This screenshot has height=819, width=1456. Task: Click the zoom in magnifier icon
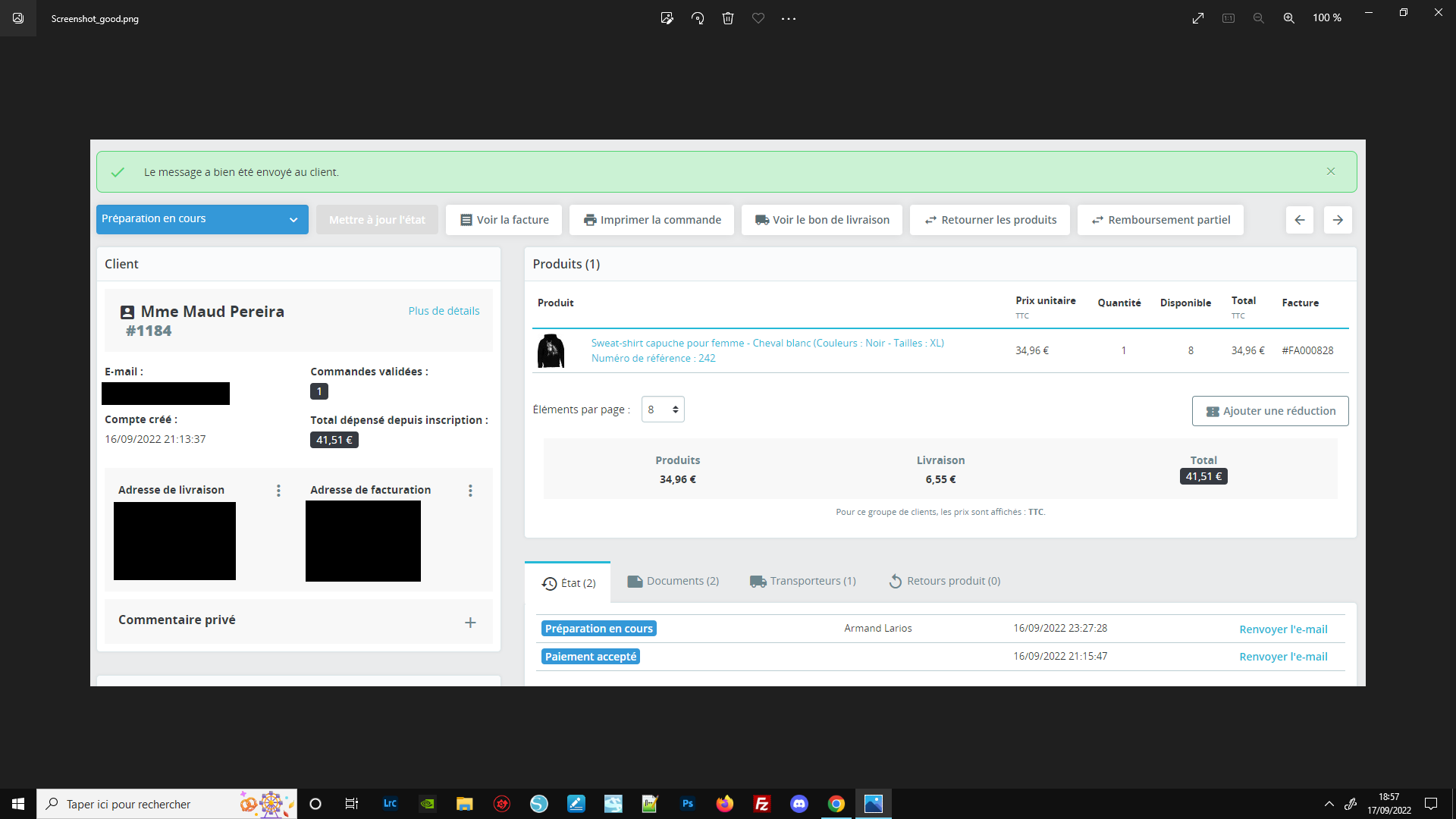1288,18
